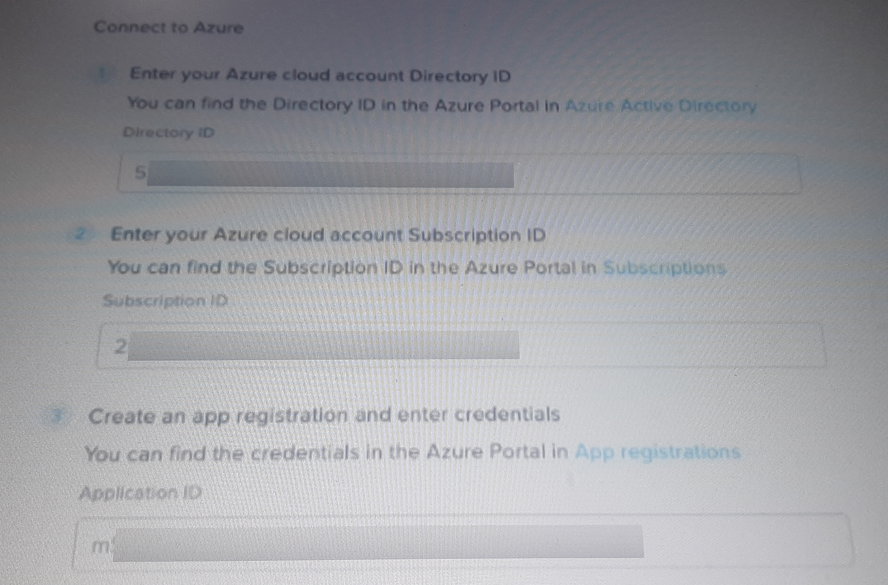888x585 pixels.
Task: Select 'Create an app registration and enter credentials' text
Action: [324, 415]
